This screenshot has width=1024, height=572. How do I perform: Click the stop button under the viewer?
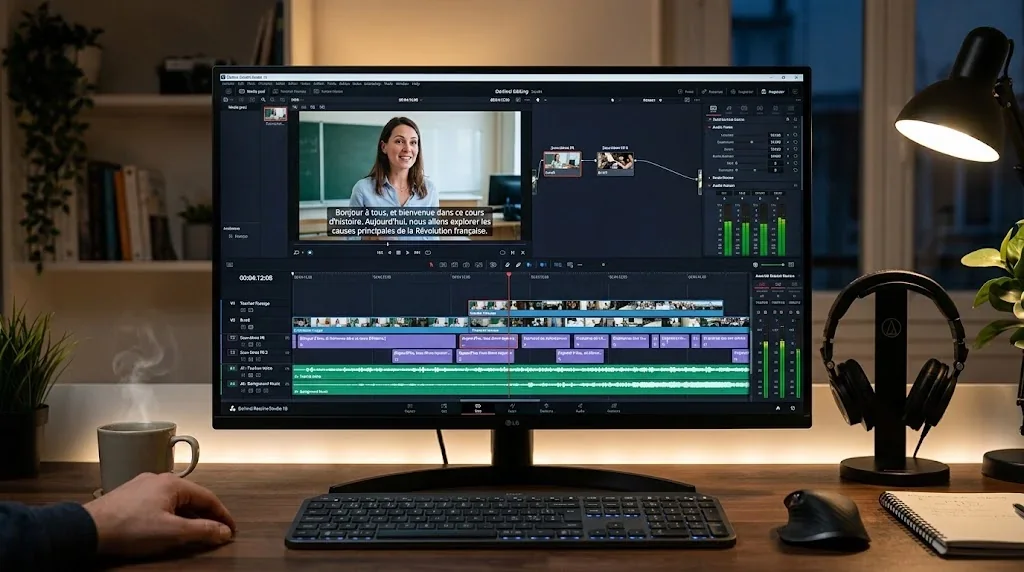pos(398,253)
